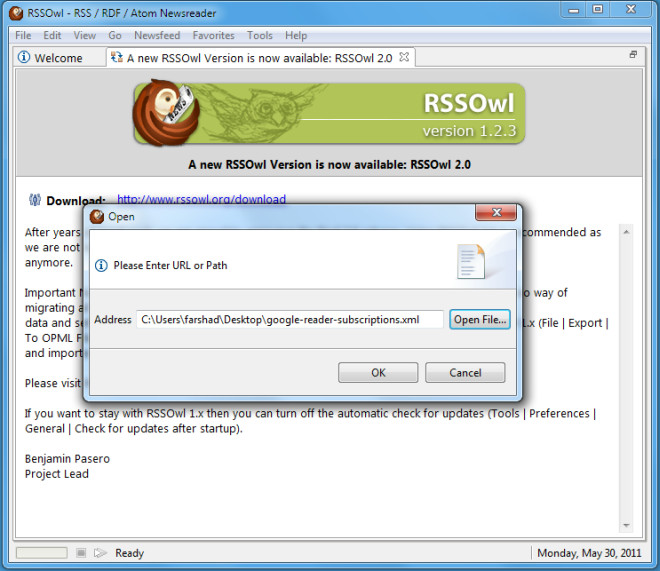Click the info icon beside Please Enter URL
Screen dimensions: 660x571
[101, 266]
